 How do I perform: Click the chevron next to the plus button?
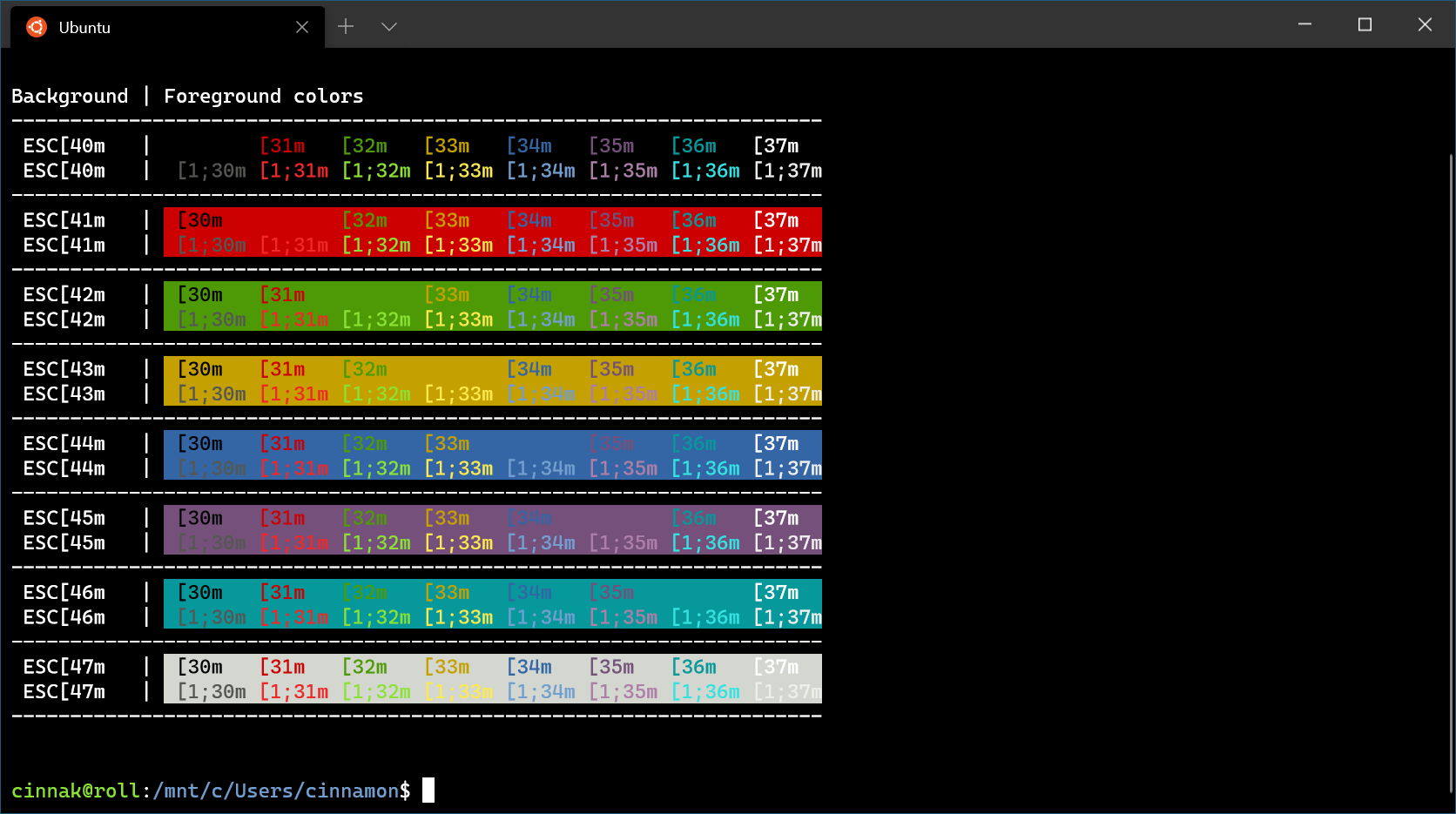tap(388, 26)
